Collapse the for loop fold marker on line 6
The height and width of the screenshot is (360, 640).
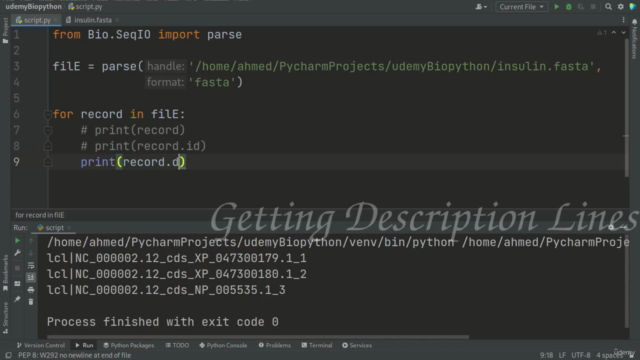[x=47, y=115]
